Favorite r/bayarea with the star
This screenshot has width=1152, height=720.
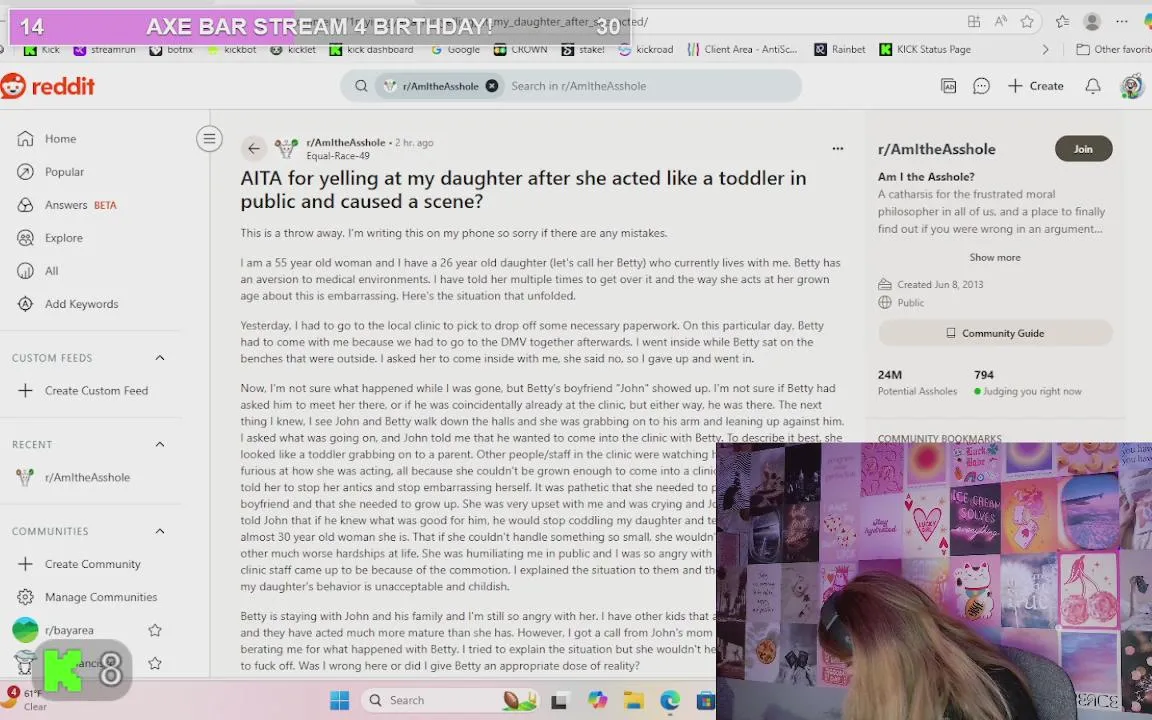coord(154,630)
